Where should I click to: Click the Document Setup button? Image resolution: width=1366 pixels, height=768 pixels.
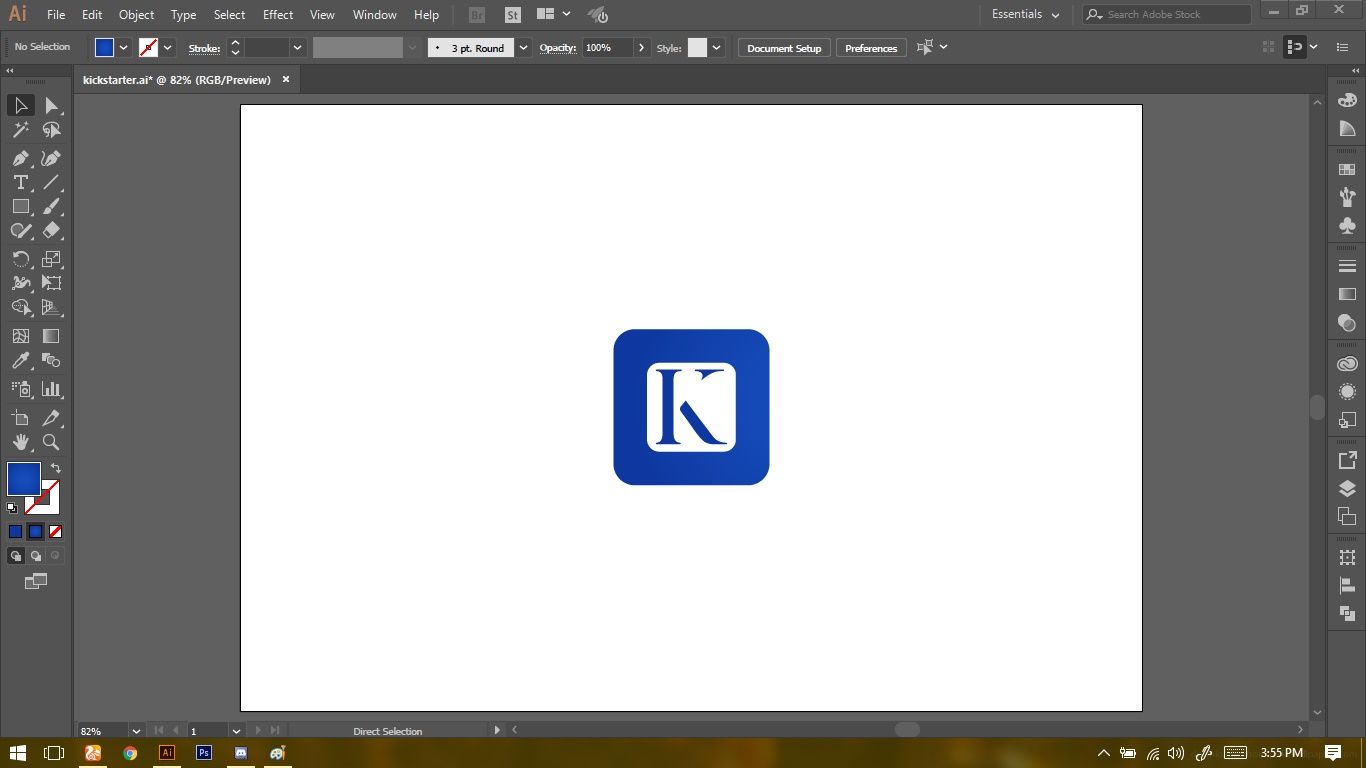(784, 48)
